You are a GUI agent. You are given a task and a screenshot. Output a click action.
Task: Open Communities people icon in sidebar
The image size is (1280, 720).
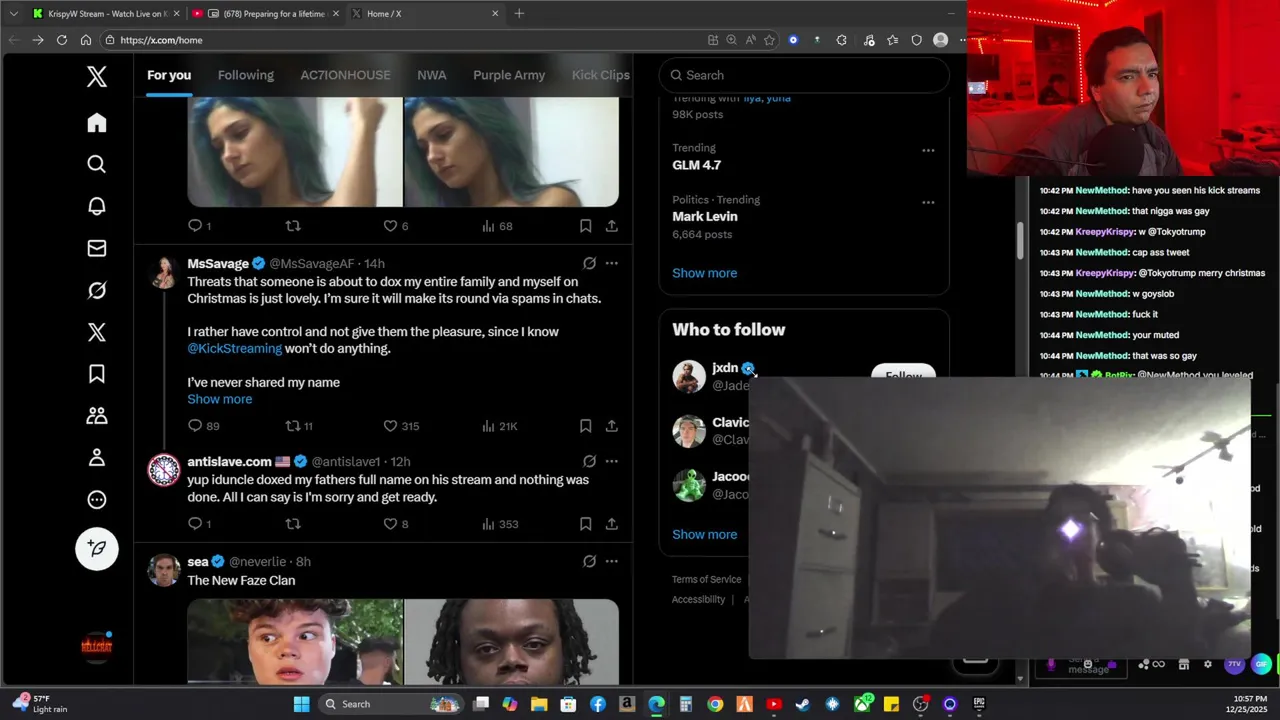(97, 416)
